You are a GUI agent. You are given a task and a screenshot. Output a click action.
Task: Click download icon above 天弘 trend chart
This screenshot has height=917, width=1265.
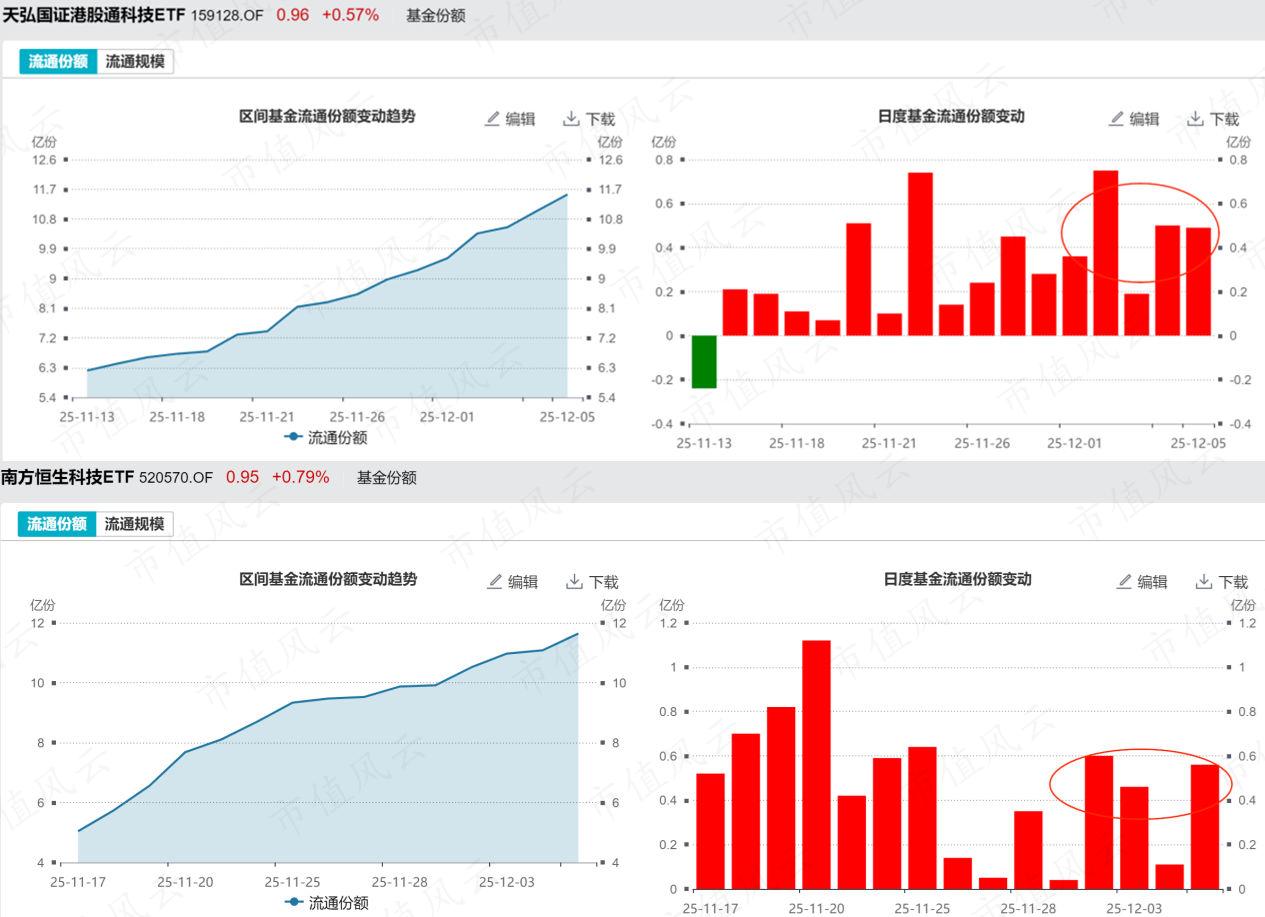571,119
